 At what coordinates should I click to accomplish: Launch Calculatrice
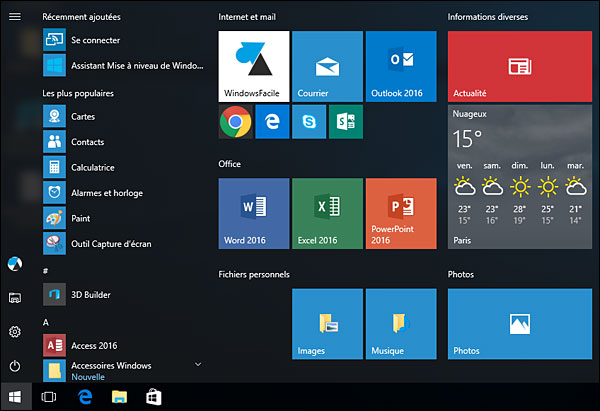pos(123,167)
